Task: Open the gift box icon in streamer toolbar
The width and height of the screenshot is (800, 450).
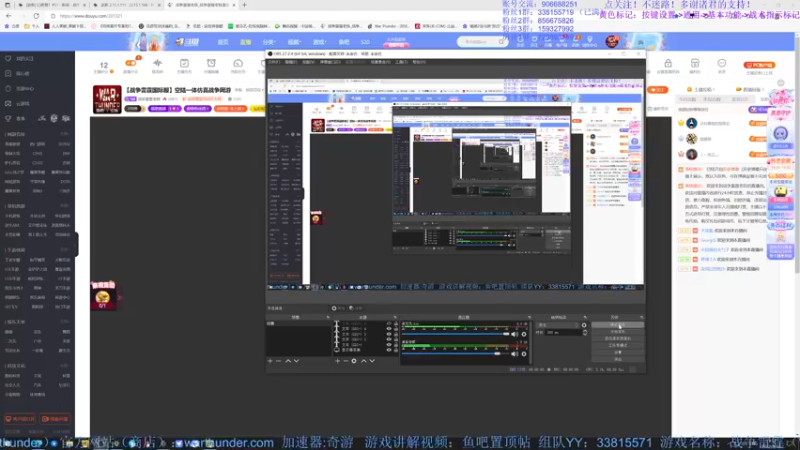Action: pyautogui.click(x=695, y=65)
